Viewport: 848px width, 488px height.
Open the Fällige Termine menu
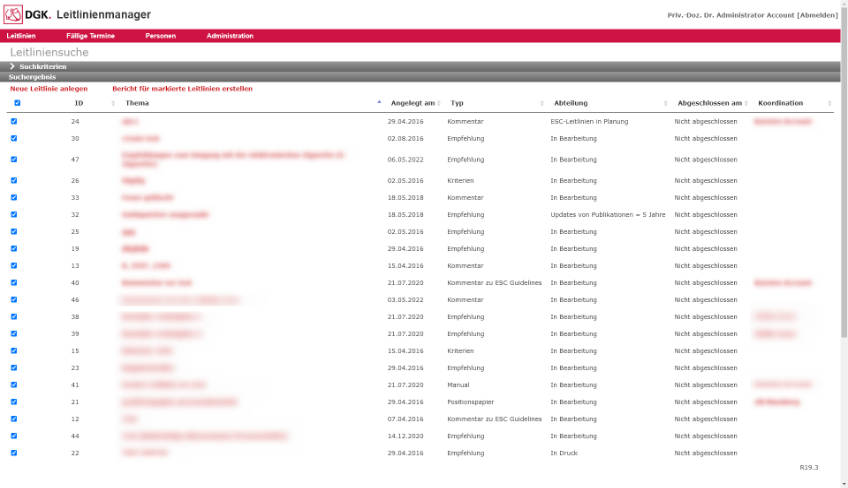click(90, 36)
